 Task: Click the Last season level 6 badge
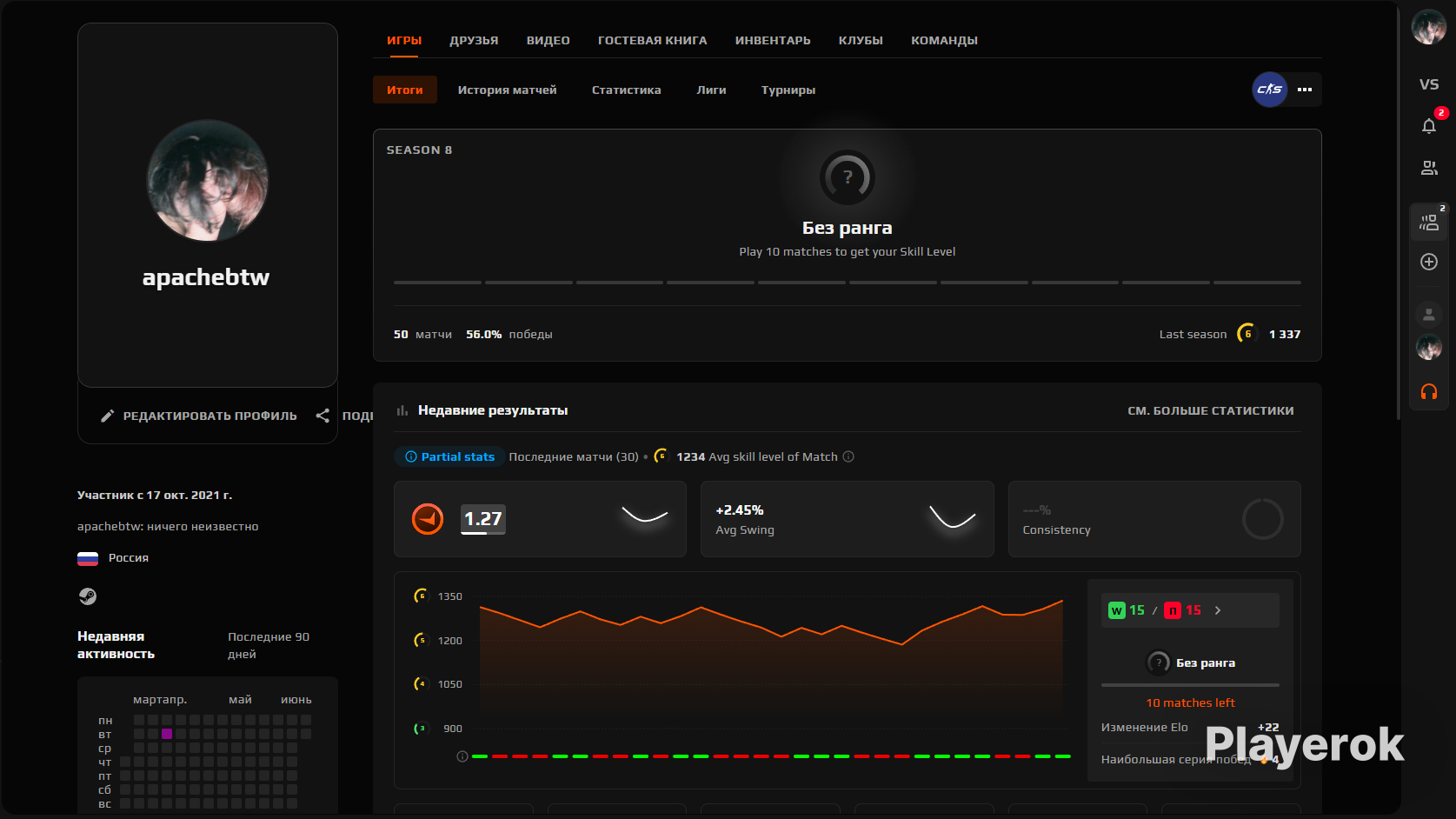coord(1247,334)
